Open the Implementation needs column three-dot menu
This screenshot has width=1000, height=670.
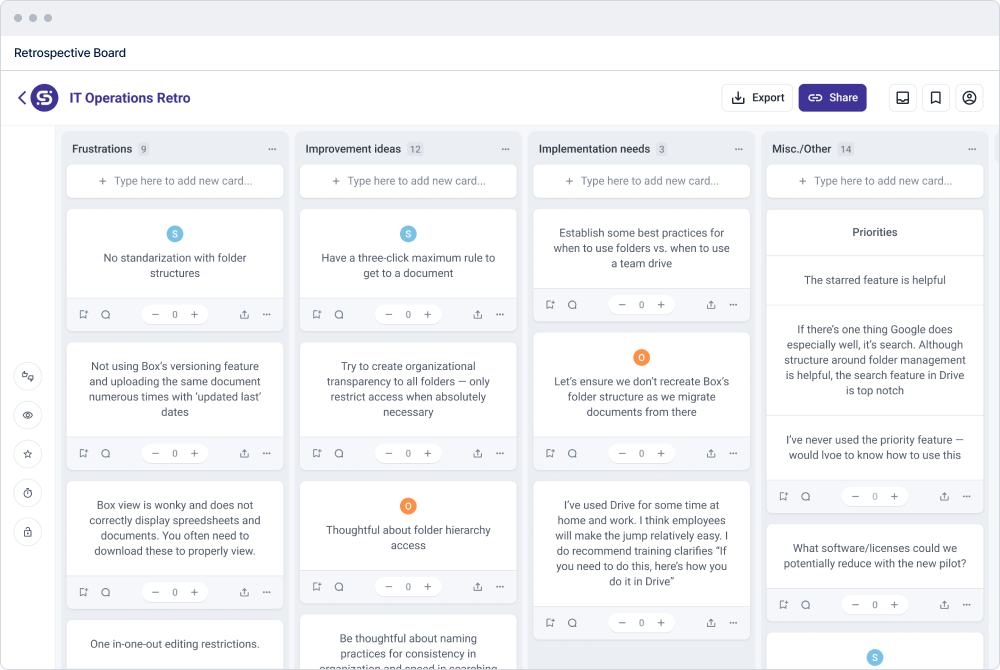[x=738, y=149]
